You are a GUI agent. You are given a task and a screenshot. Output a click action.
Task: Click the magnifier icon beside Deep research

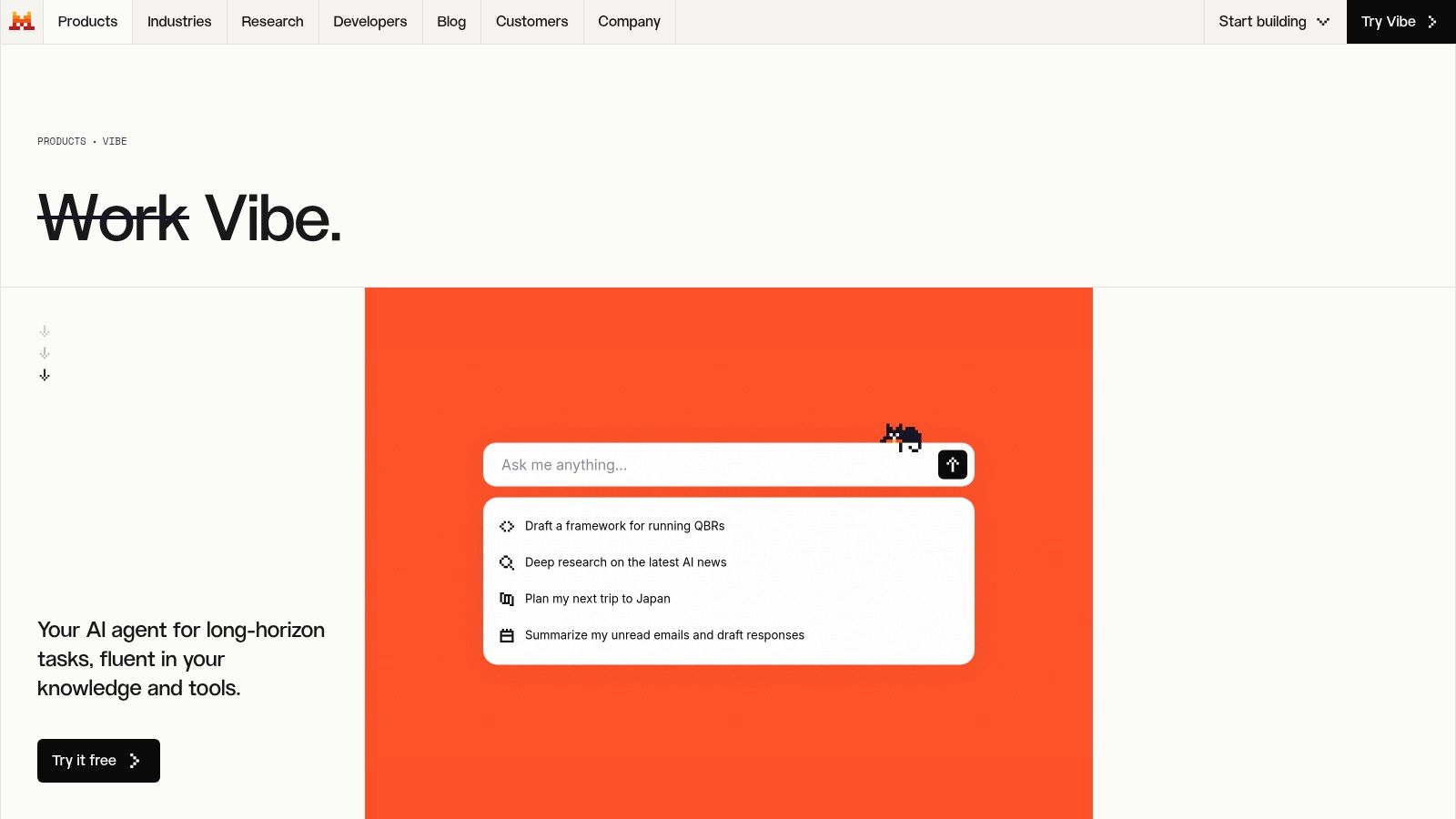tap(507, 562)
